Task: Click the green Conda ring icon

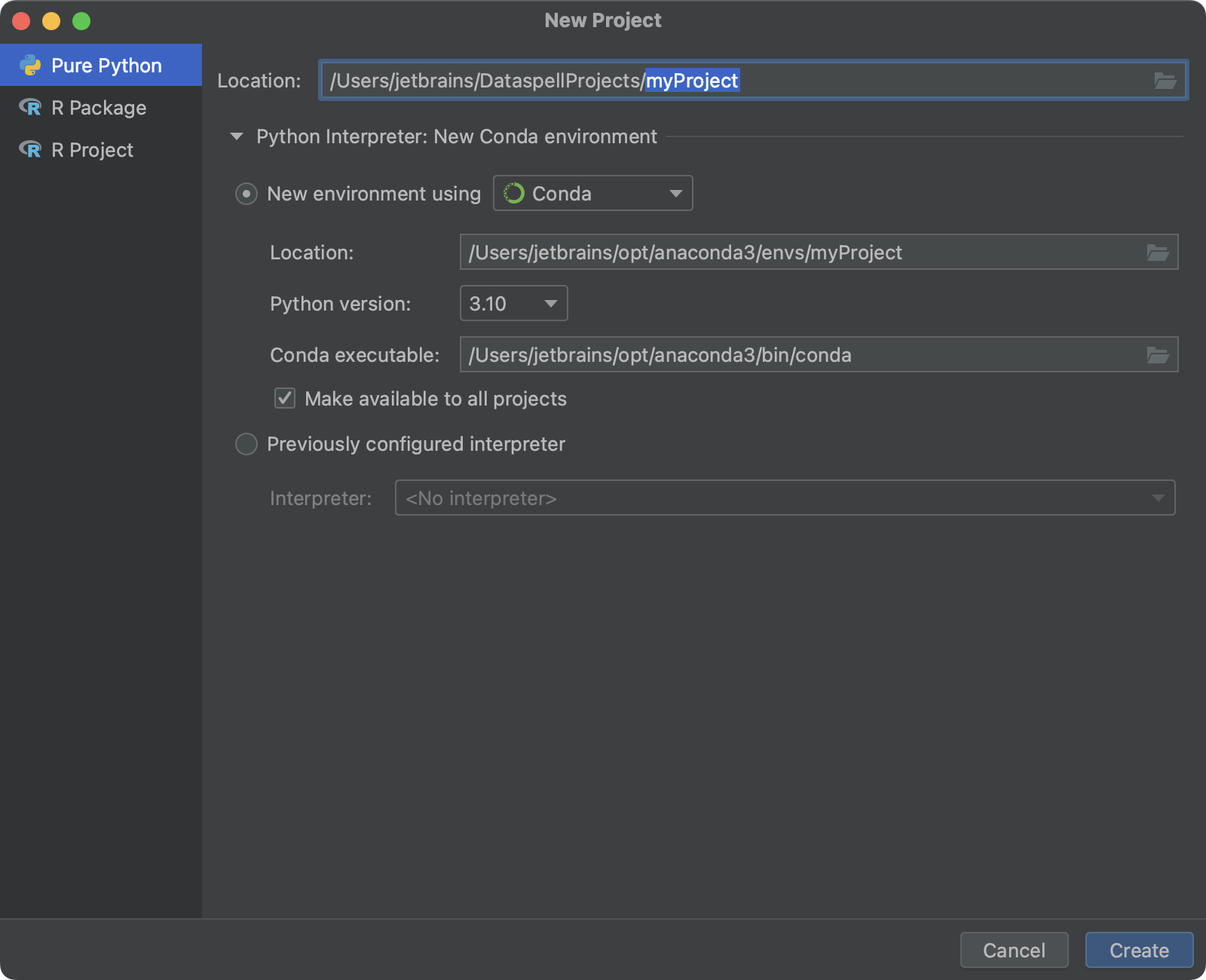Action: 514,194
